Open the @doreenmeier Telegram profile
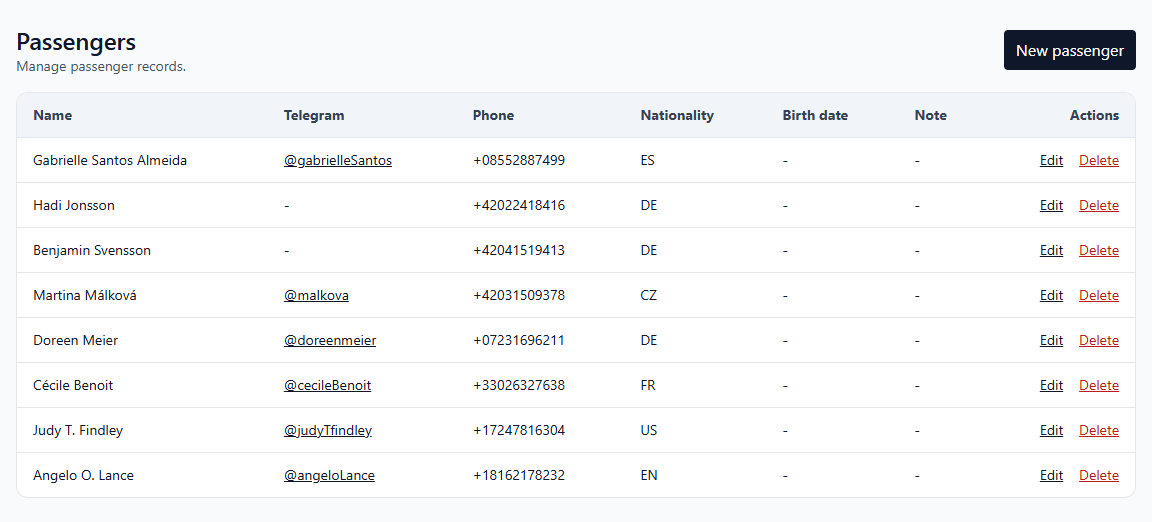 (x=329, y=340)
